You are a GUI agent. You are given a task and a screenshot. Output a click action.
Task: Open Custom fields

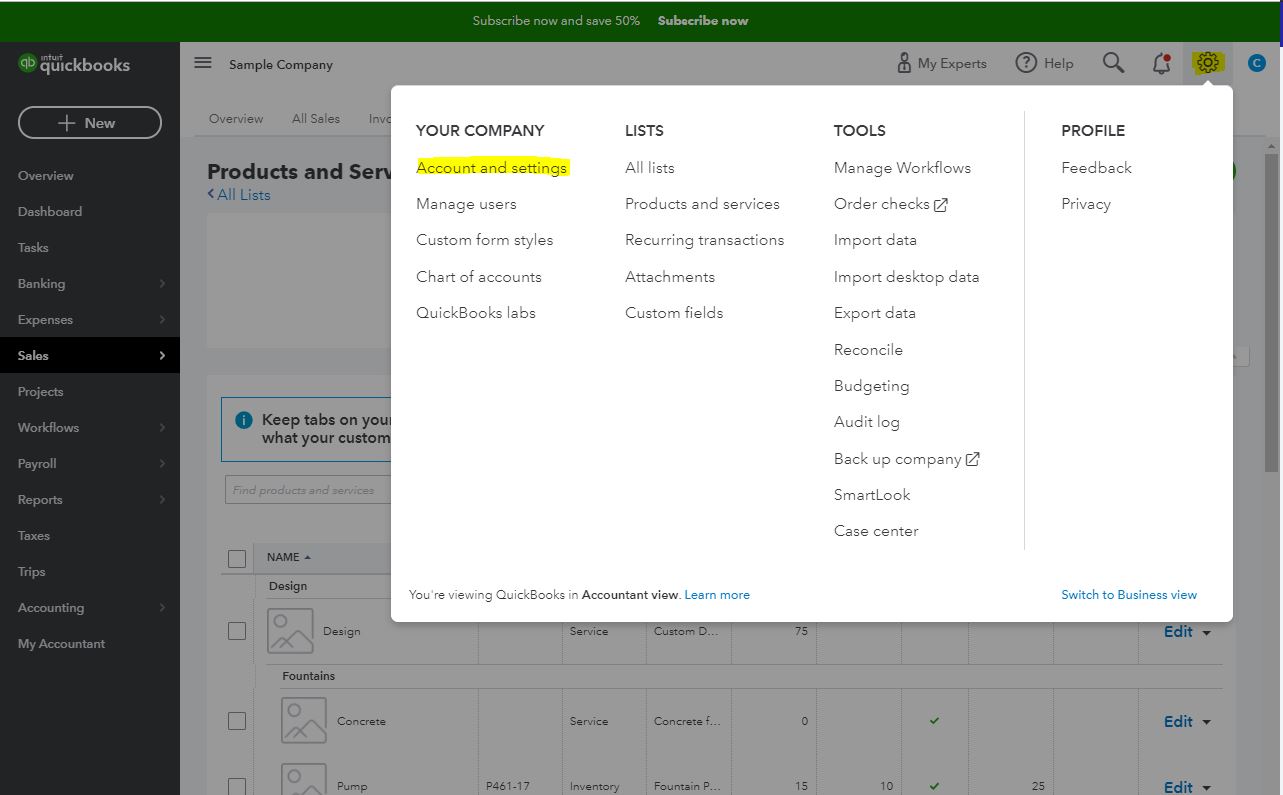coord(674,313)
